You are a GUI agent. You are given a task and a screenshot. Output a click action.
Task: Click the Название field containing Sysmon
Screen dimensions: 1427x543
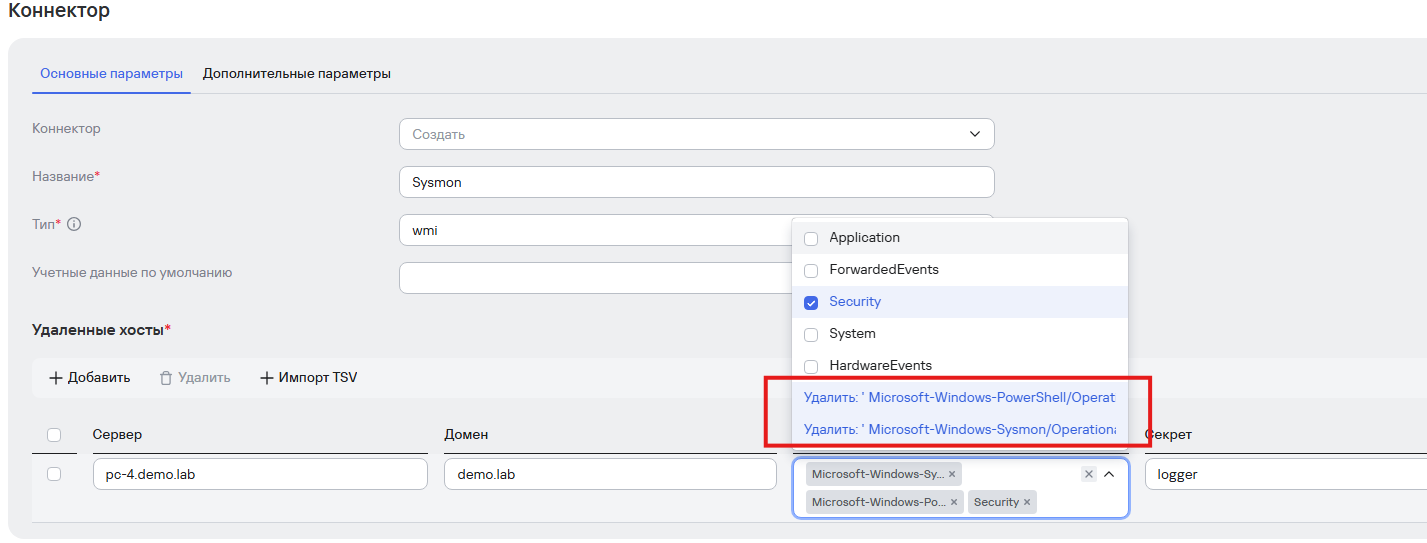tap(696, 182)
